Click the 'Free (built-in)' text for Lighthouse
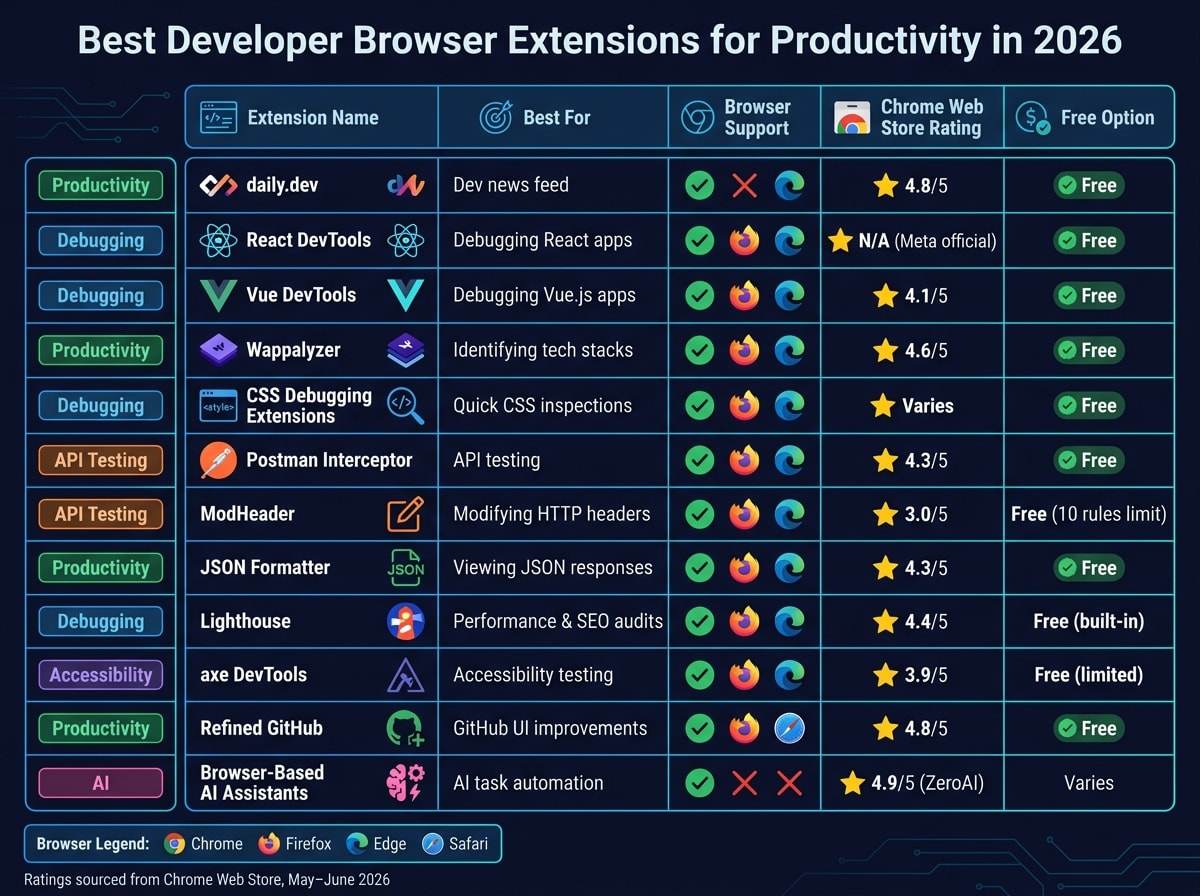Screen dimensions: 1200x896 click(x=1088, y=621)
